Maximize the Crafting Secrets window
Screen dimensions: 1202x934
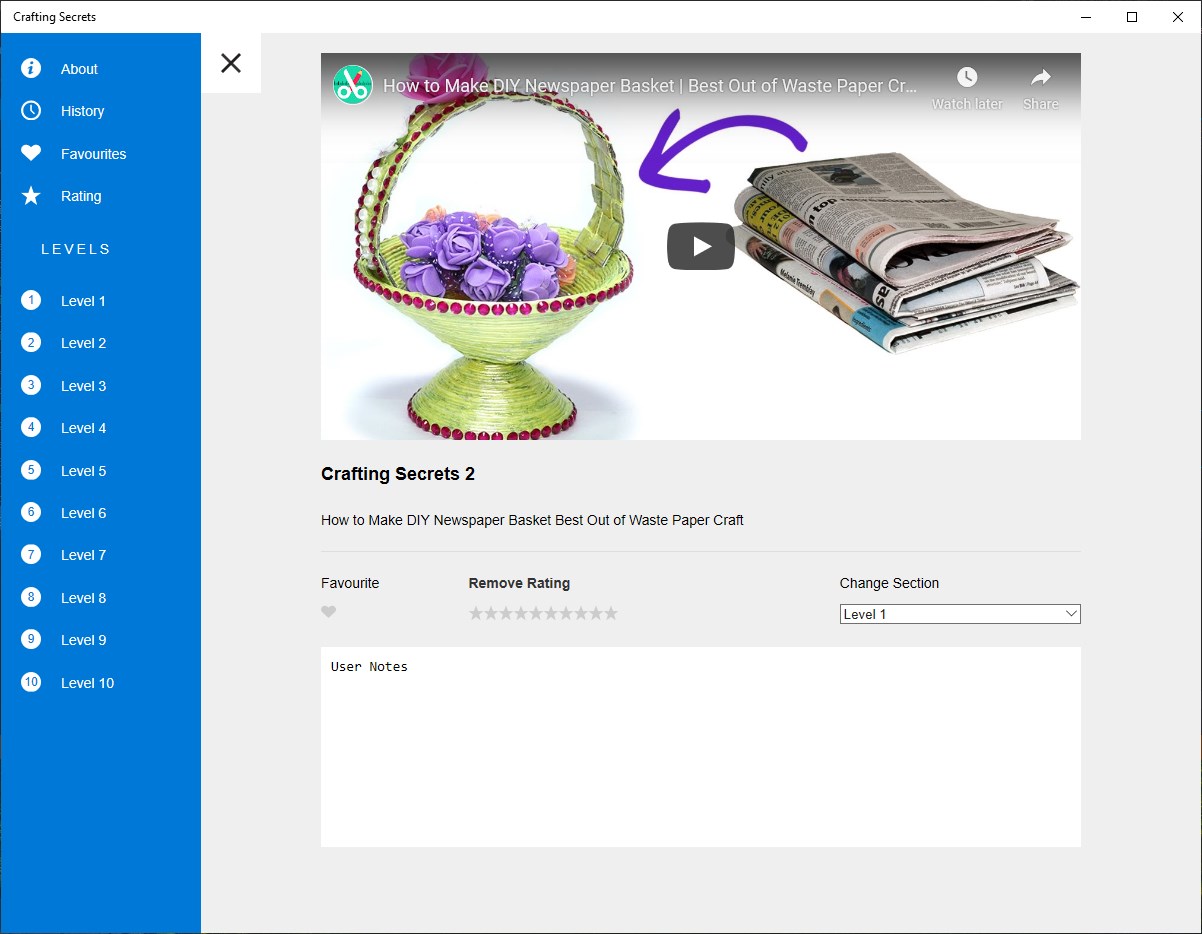click(x=1132, y=17)
